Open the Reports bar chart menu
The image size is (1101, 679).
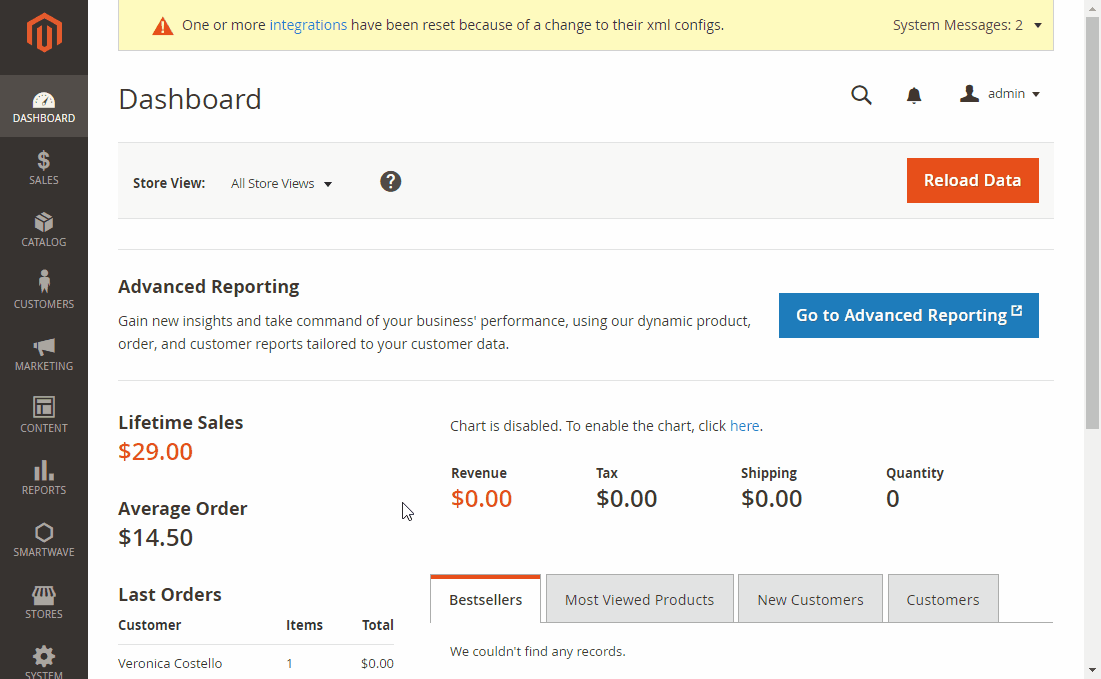pos(44,477)
